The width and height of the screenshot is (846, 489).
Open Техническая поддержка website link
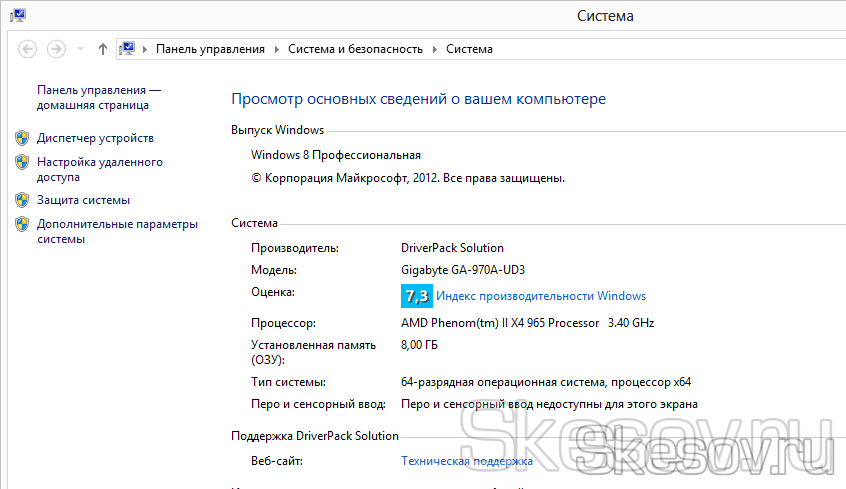tap(467, 461)
